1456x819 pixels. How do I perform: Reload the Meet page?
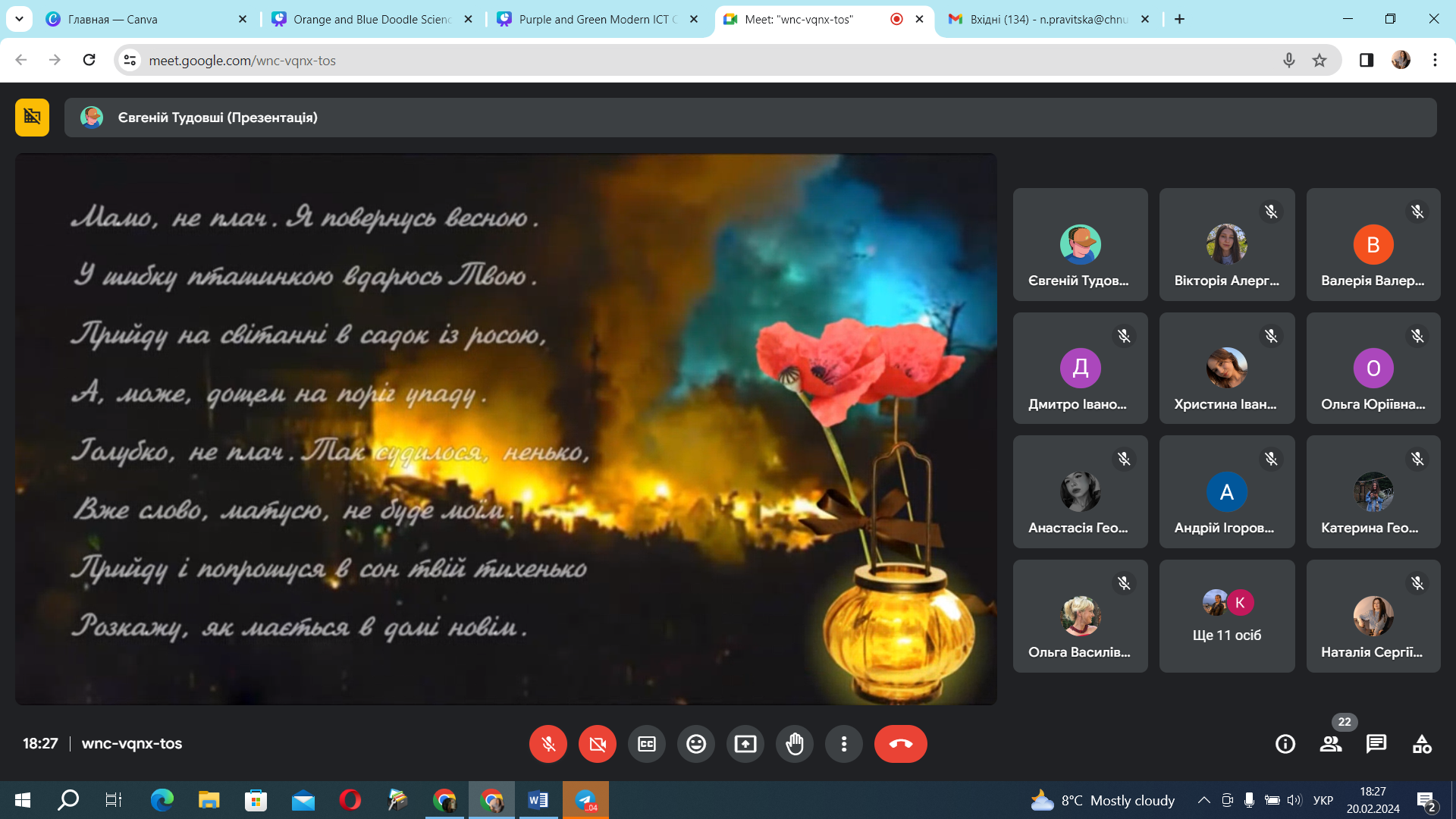[x=89, y=60]
